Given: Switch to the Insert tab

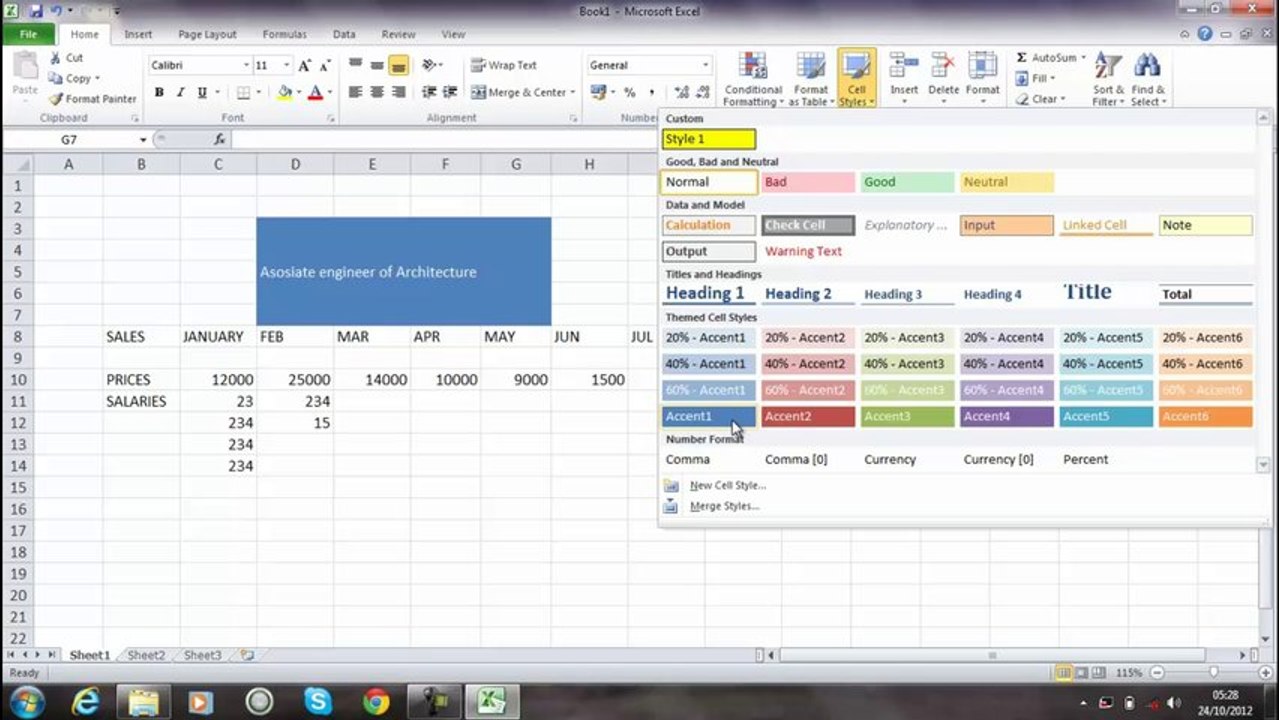Looking at the screenshot, I should [x=138, y=34].
